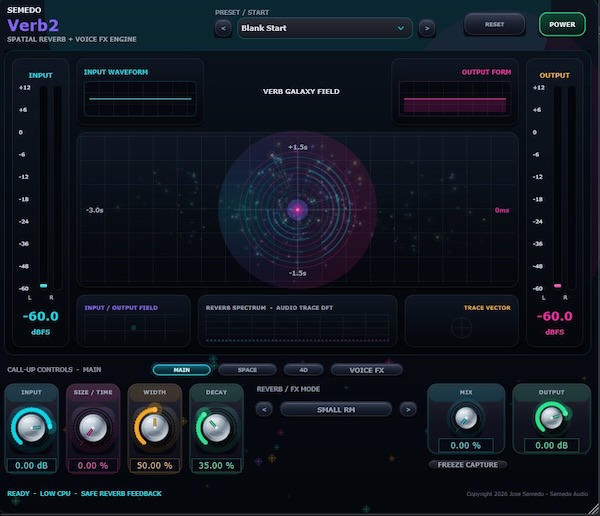Toggle the POWER button

[x=562, y=24]
